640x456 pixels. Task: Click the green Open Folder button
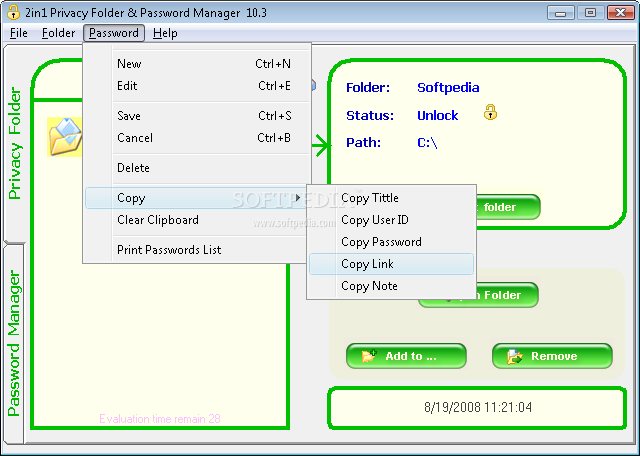tap(508, 295)
